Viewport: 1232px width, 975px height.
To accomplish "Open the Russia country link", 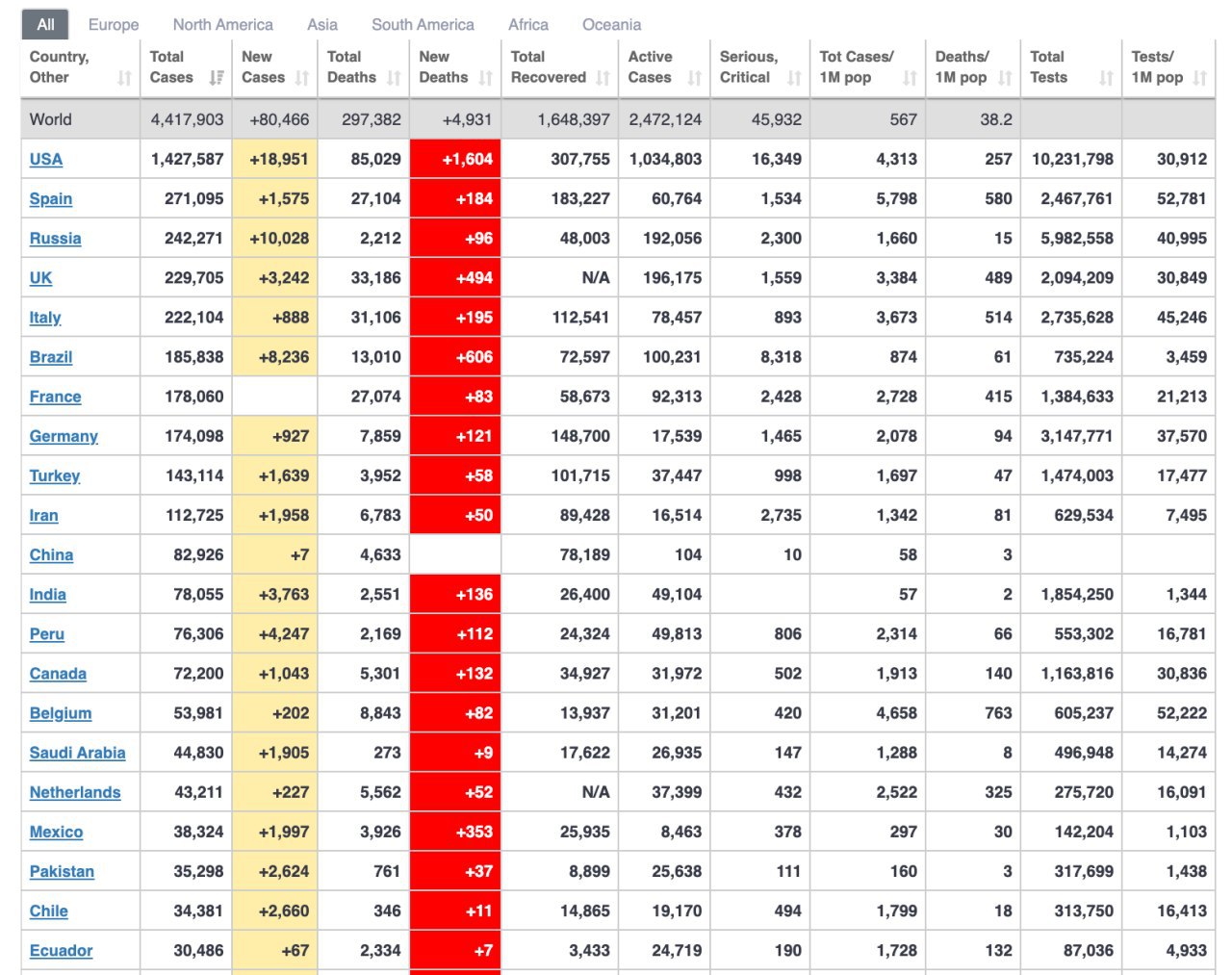I will pos(55,239).
